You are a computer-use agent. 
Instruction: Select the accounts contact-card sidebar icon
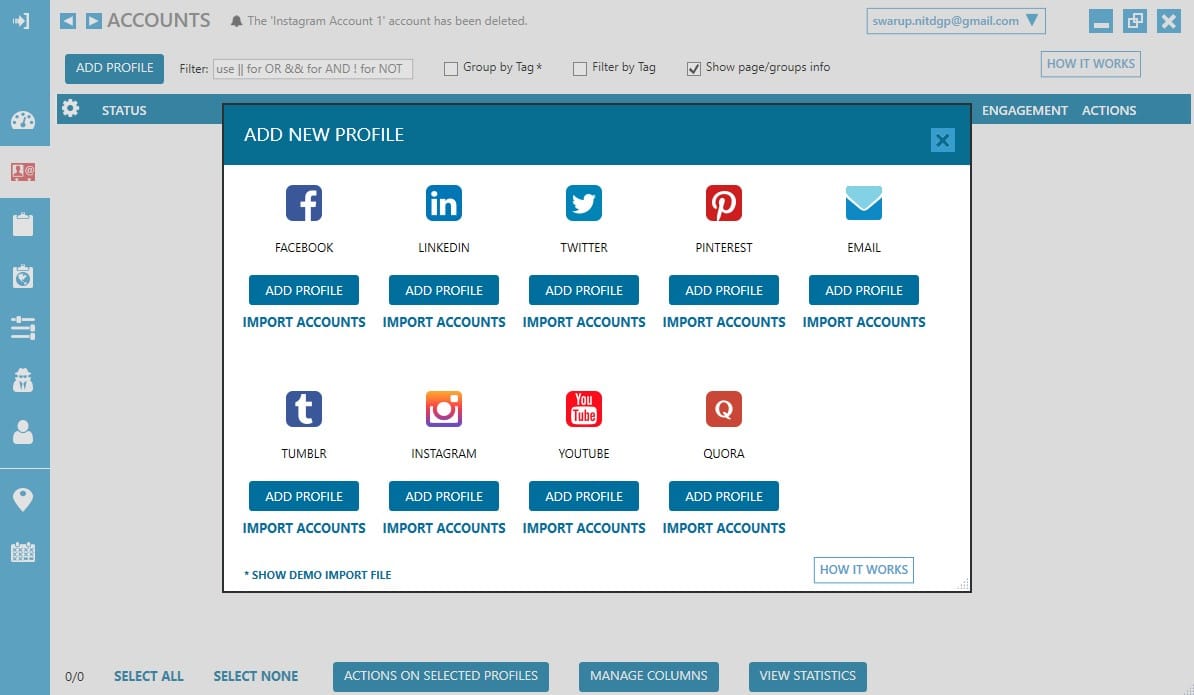[23, 172]
